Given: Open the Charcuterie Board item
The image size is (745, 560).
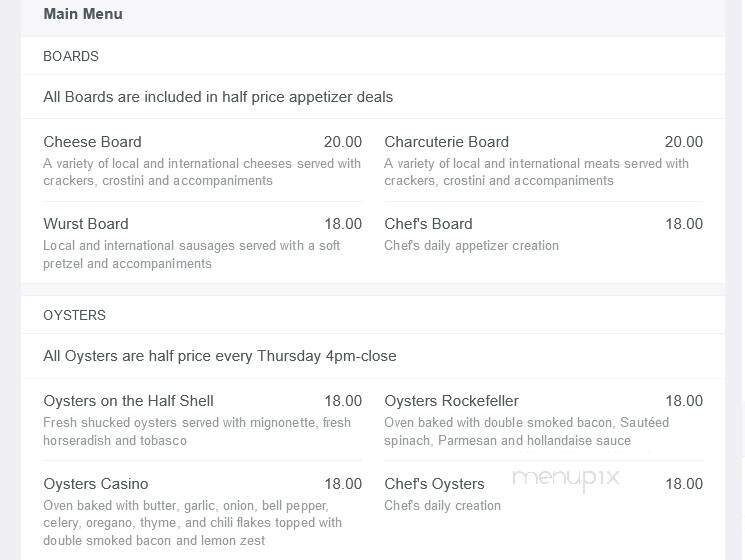Looking at the screenshot, I should point(446,142).
